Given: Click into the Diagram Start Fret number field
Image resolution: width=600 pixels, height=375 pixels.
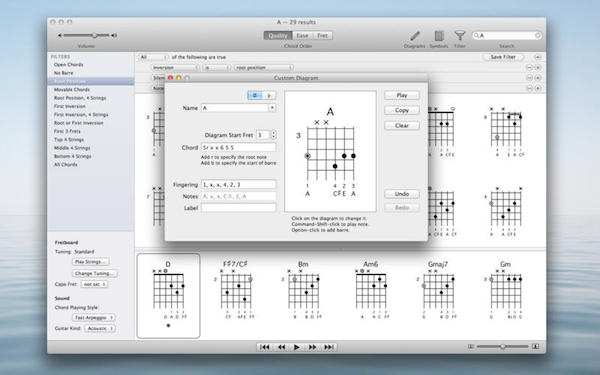Looking at the screenshot, I should 263,135.
